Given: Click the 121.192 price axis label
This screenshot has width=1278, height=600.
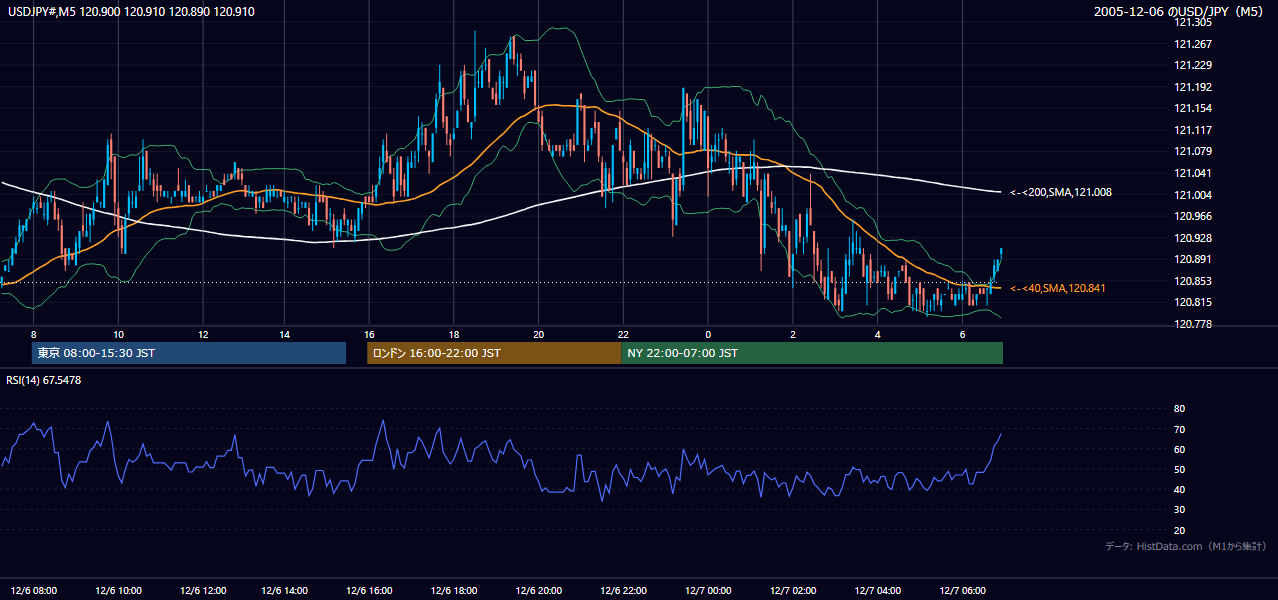Looking at the screenshot, I should pyautogui.click(x=1193, y=87).
